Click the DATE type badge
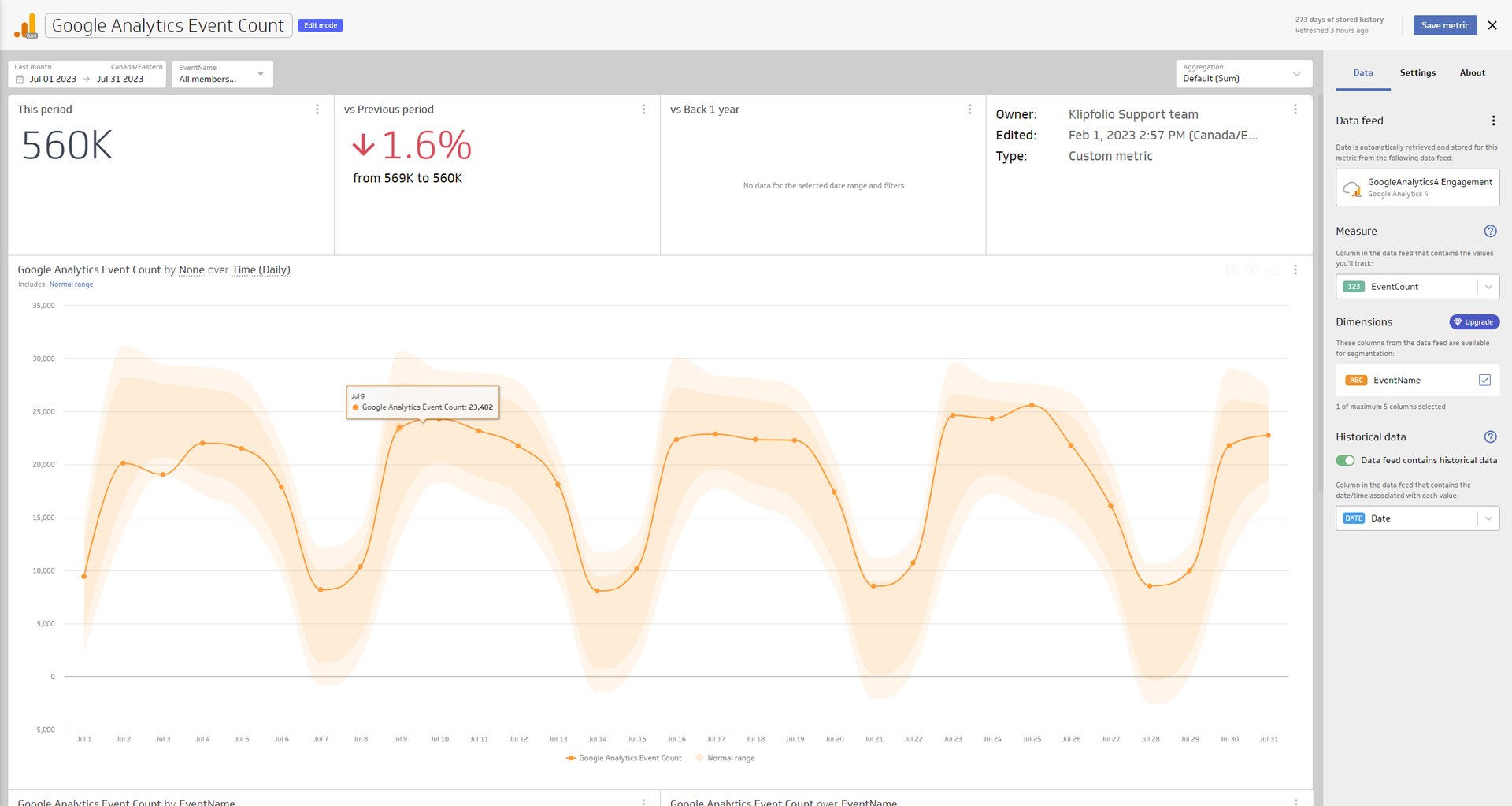This screenshot has height=806, width=1512. tap(1354, 518)
